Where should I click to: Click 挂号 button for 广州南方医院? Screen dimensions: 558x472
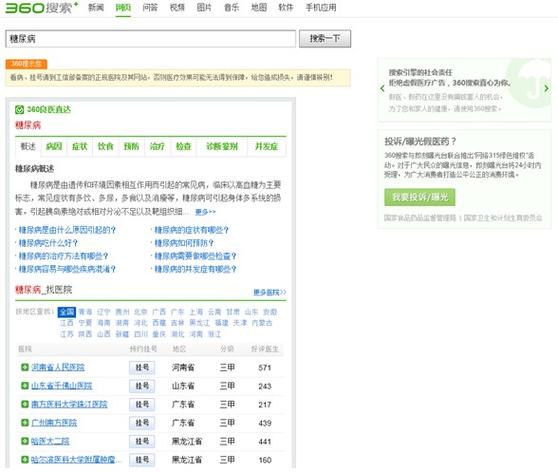coord(142,423)
